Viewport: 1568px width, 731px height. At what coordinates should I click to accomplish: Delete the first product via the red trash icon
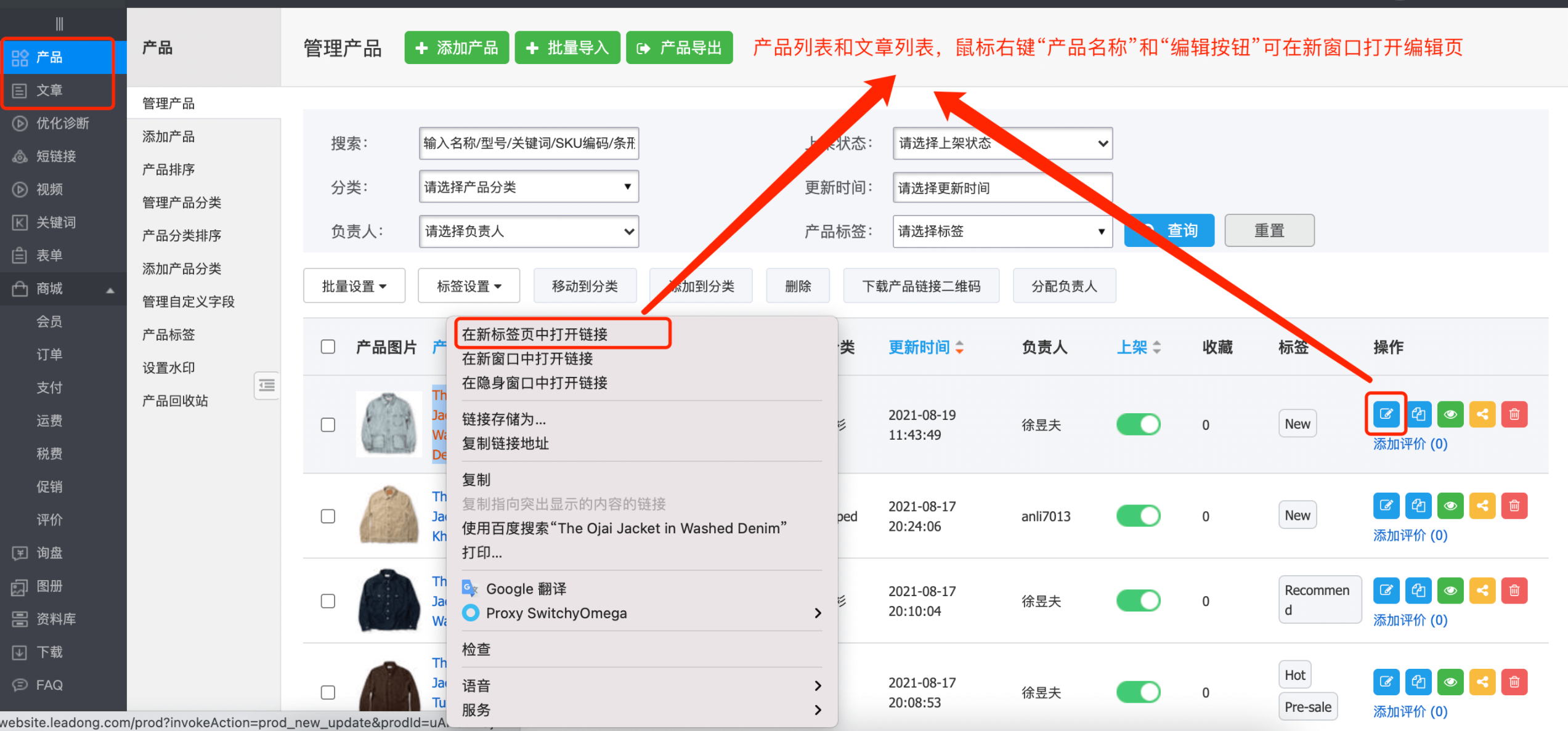coord(1514,414)
